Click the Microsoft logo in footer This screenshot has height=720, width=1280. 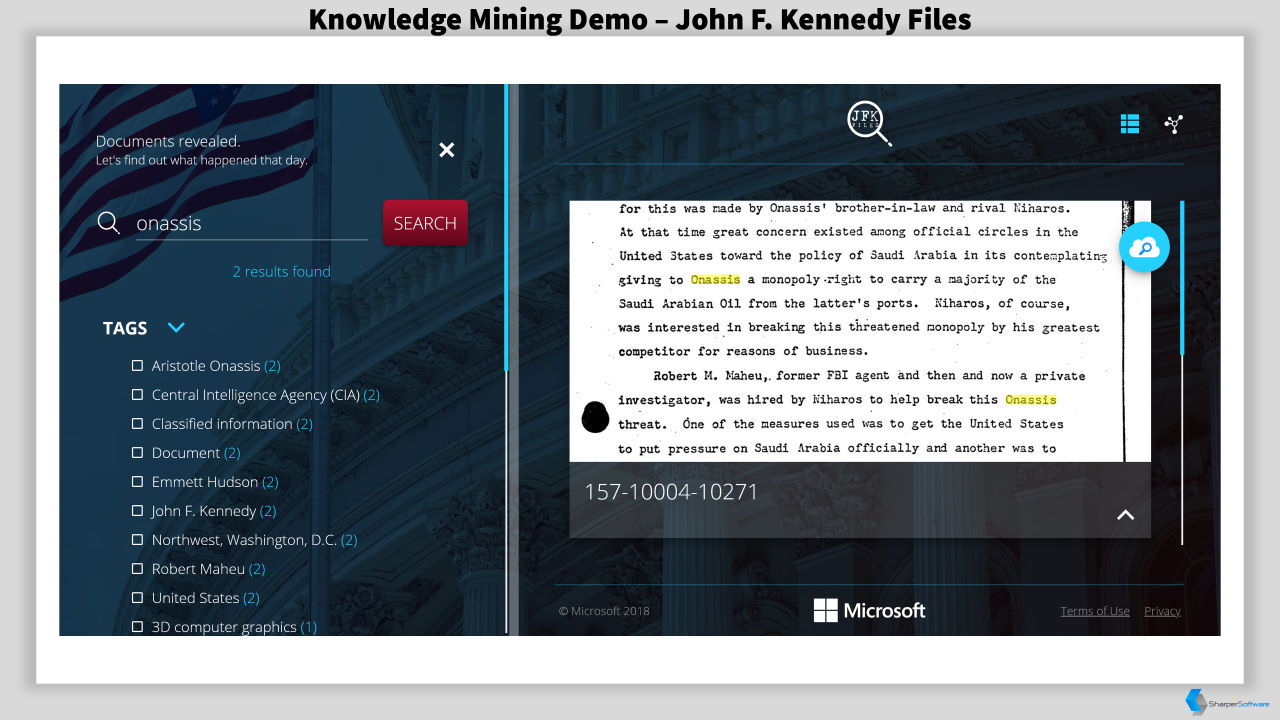click(869, 610)
